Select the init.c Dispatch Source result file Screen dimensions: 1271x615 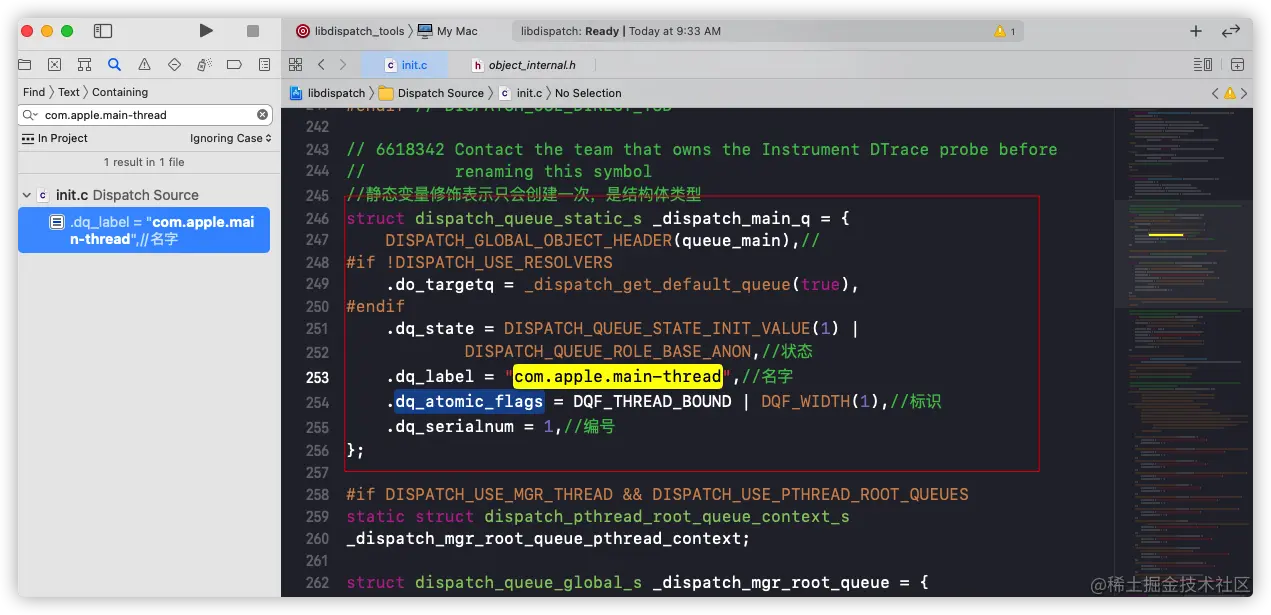point(127,195)
